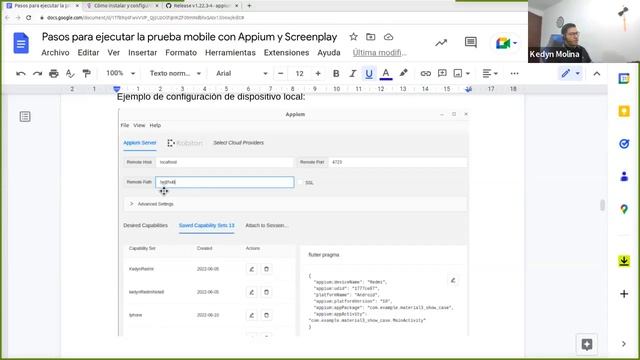
Task: Open the Editar menu
Action: [x=88, y=53]
